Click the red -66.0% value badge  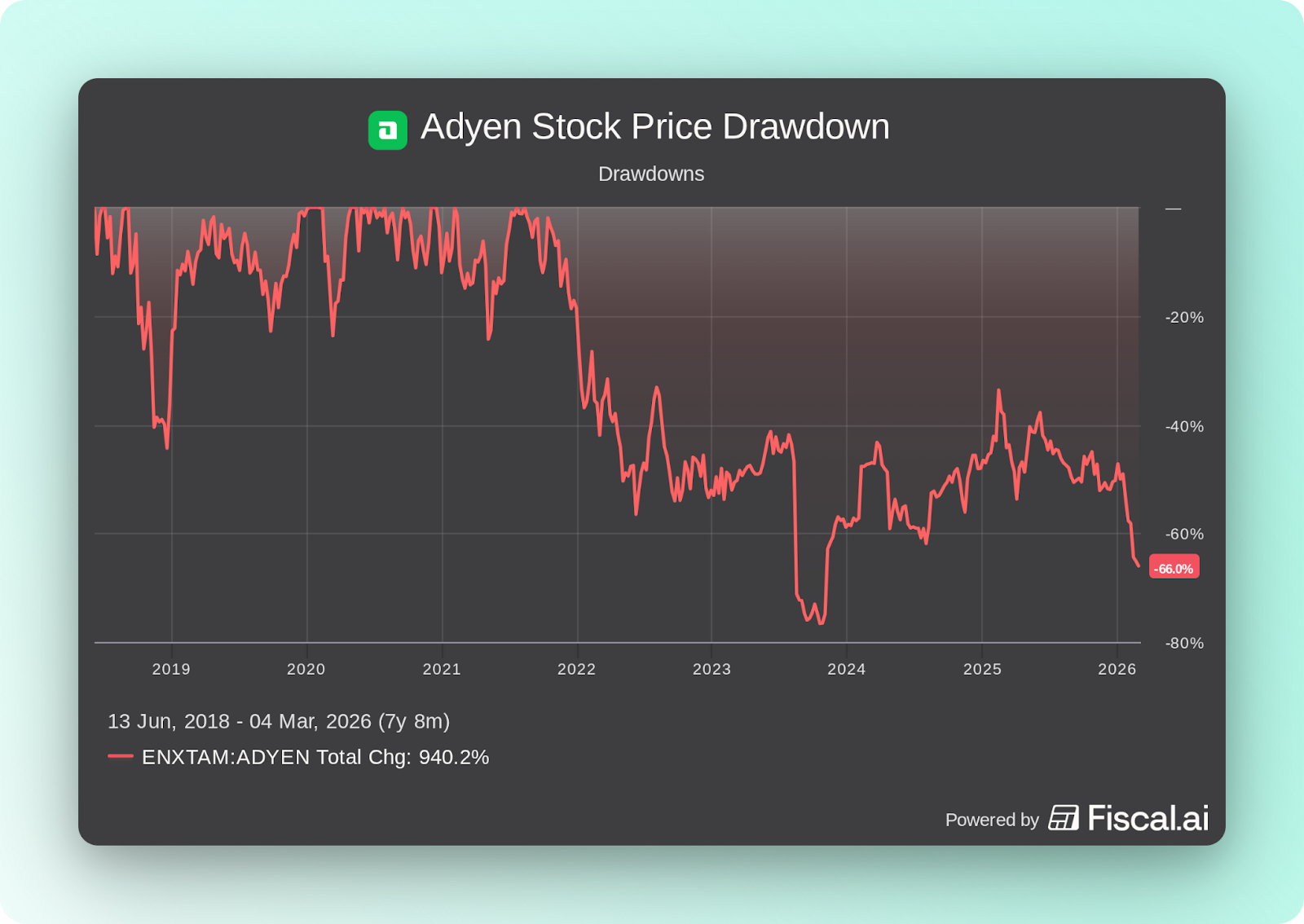click(x=1174, y=568)
